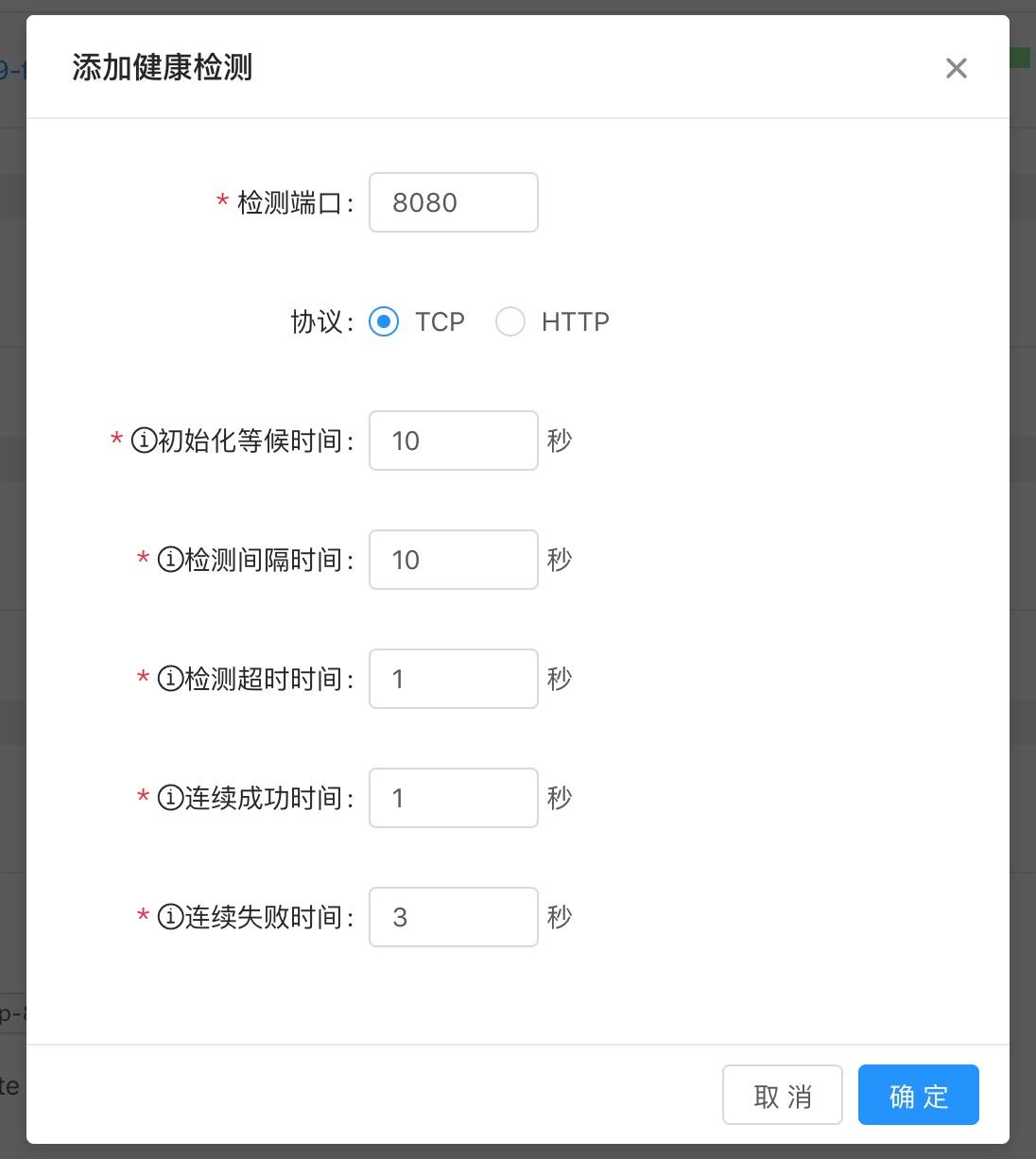The image size is (1036, 1159).
Task: Click the 添加健康检测 dialog title
Action: click(x=162, y=68)
